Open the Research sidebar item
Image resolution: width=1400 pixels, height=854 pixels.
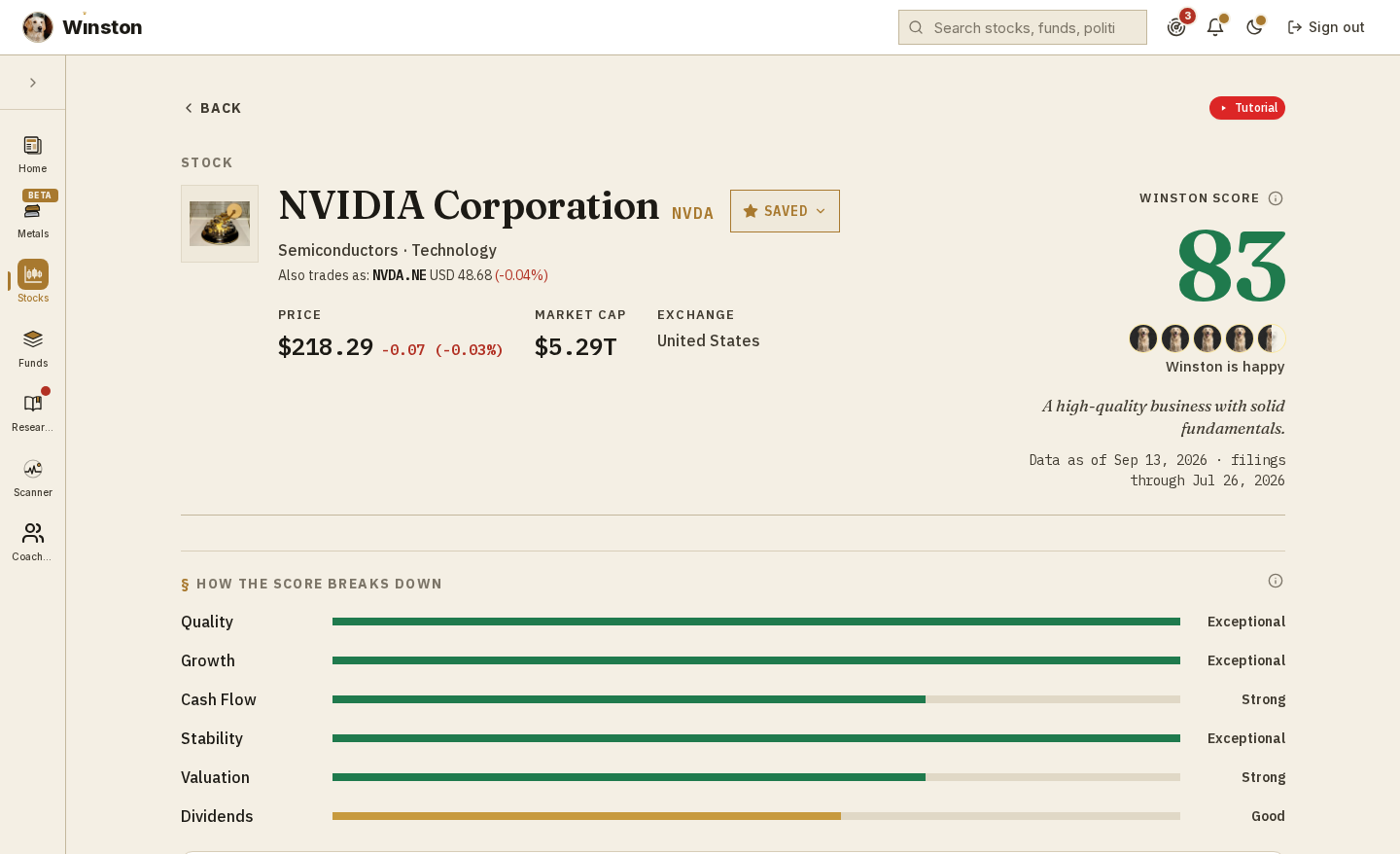33,412
